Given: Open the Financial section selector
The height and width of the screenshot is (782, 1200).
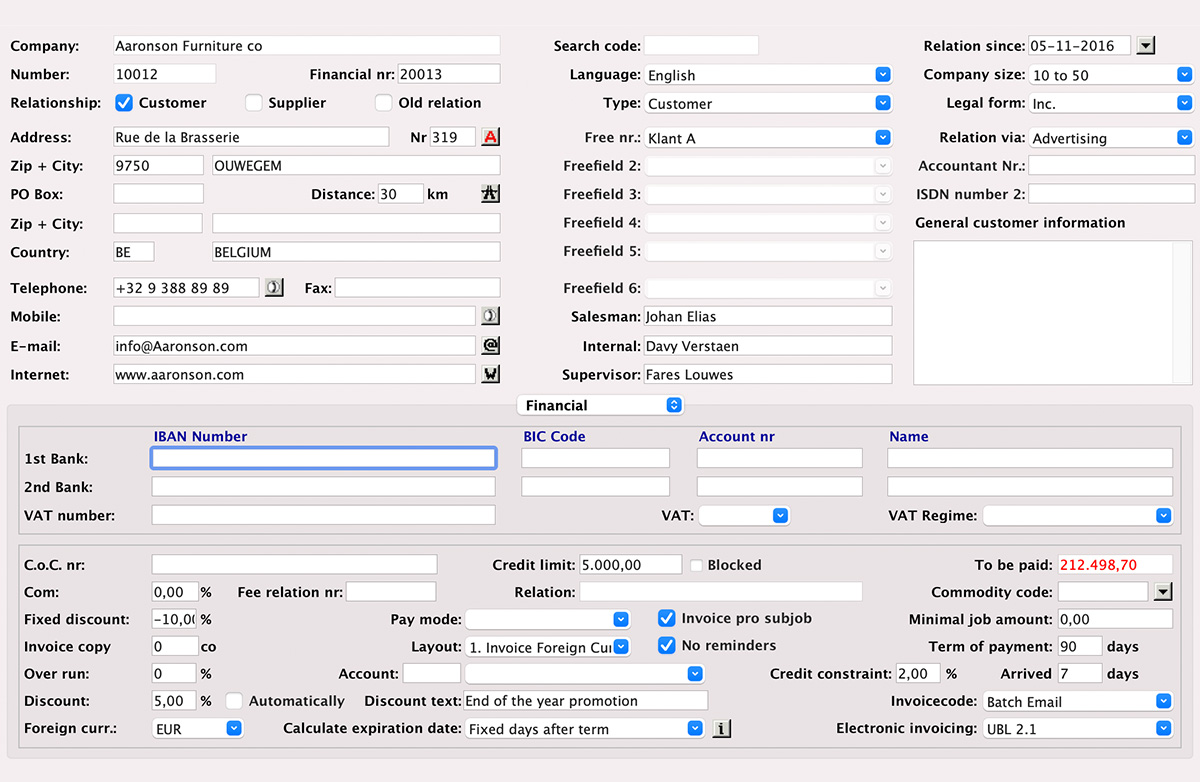Looking at the screenshot, I should (600, 405).
